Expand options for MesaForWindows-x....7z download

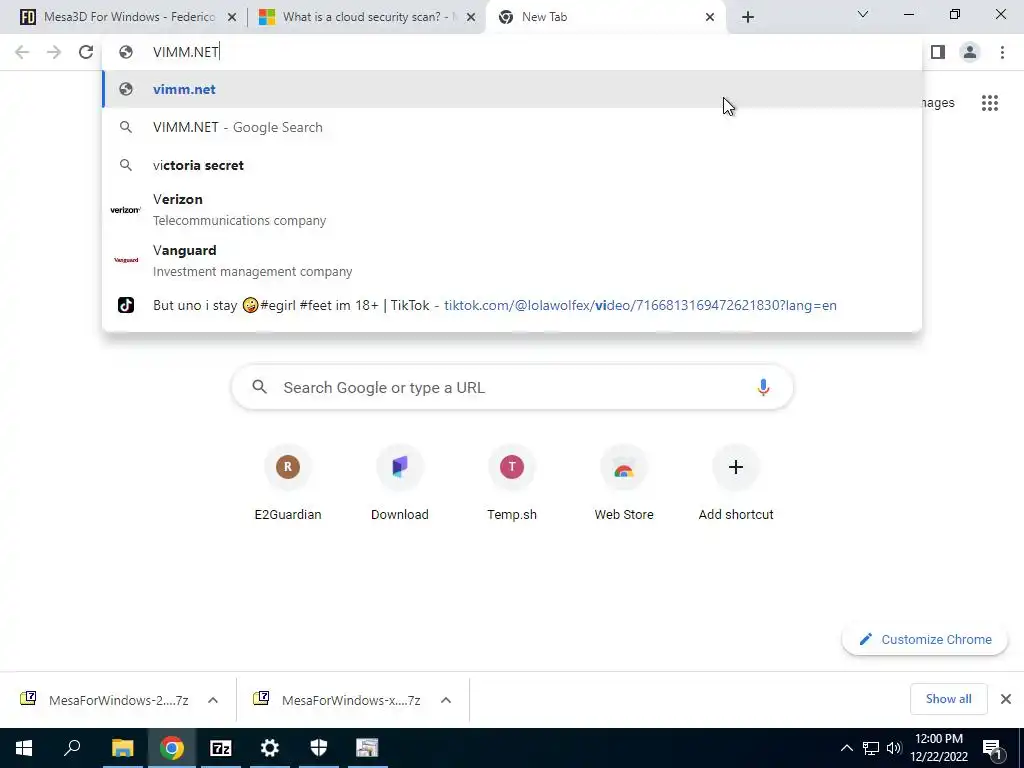tap(446, 700)
